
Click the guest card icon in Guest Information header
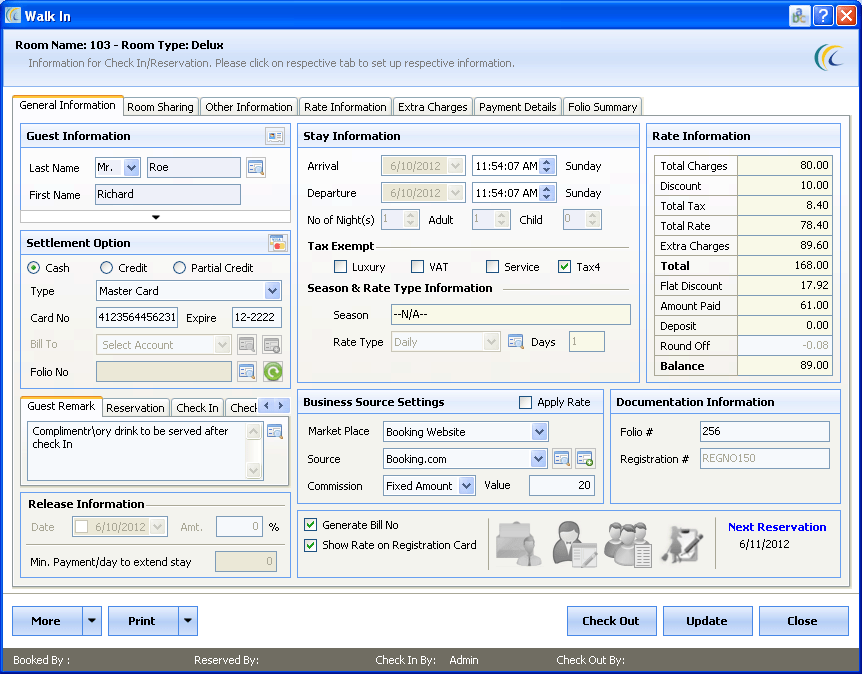(x=274, y=136)
